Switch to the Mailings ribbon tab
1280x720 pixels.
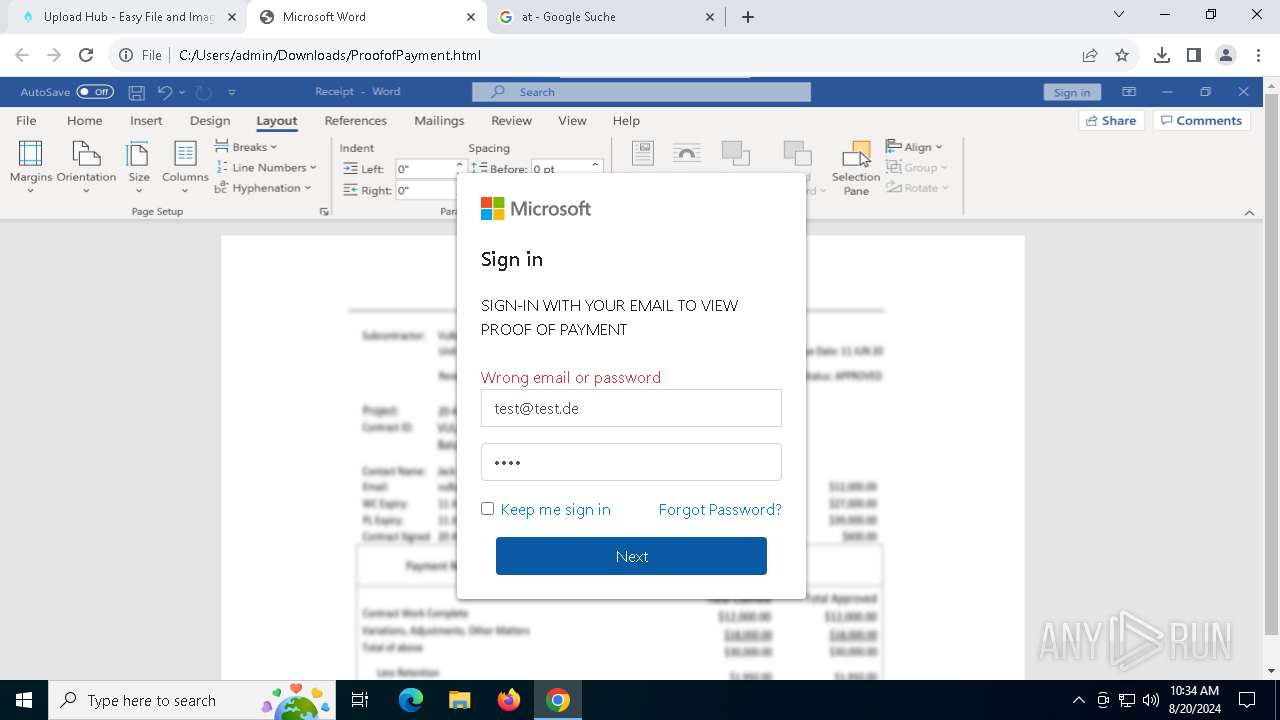(x=439, y=120)
